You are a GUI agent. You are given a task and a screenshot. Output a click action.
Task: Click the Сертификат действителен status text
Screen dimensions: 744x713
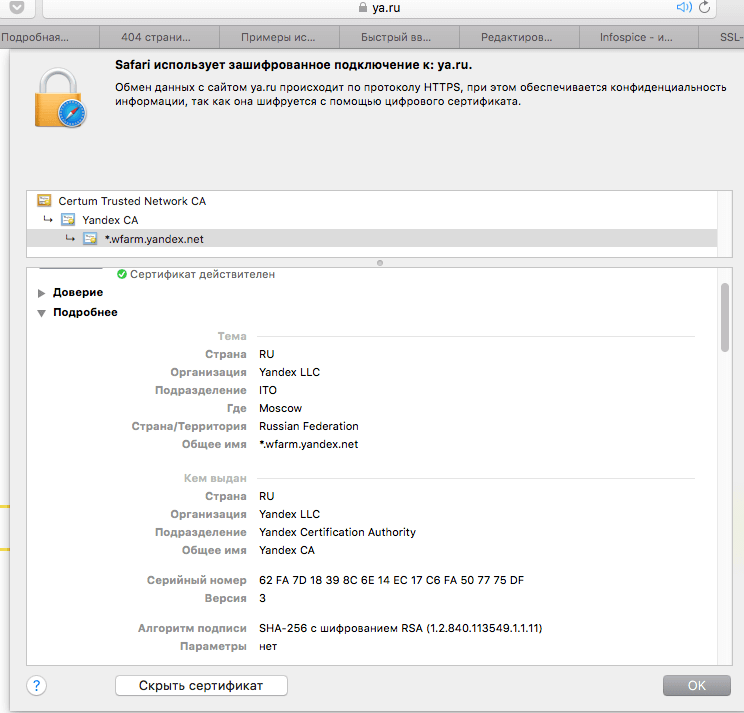pyautogui.click(x=203, y=274)
